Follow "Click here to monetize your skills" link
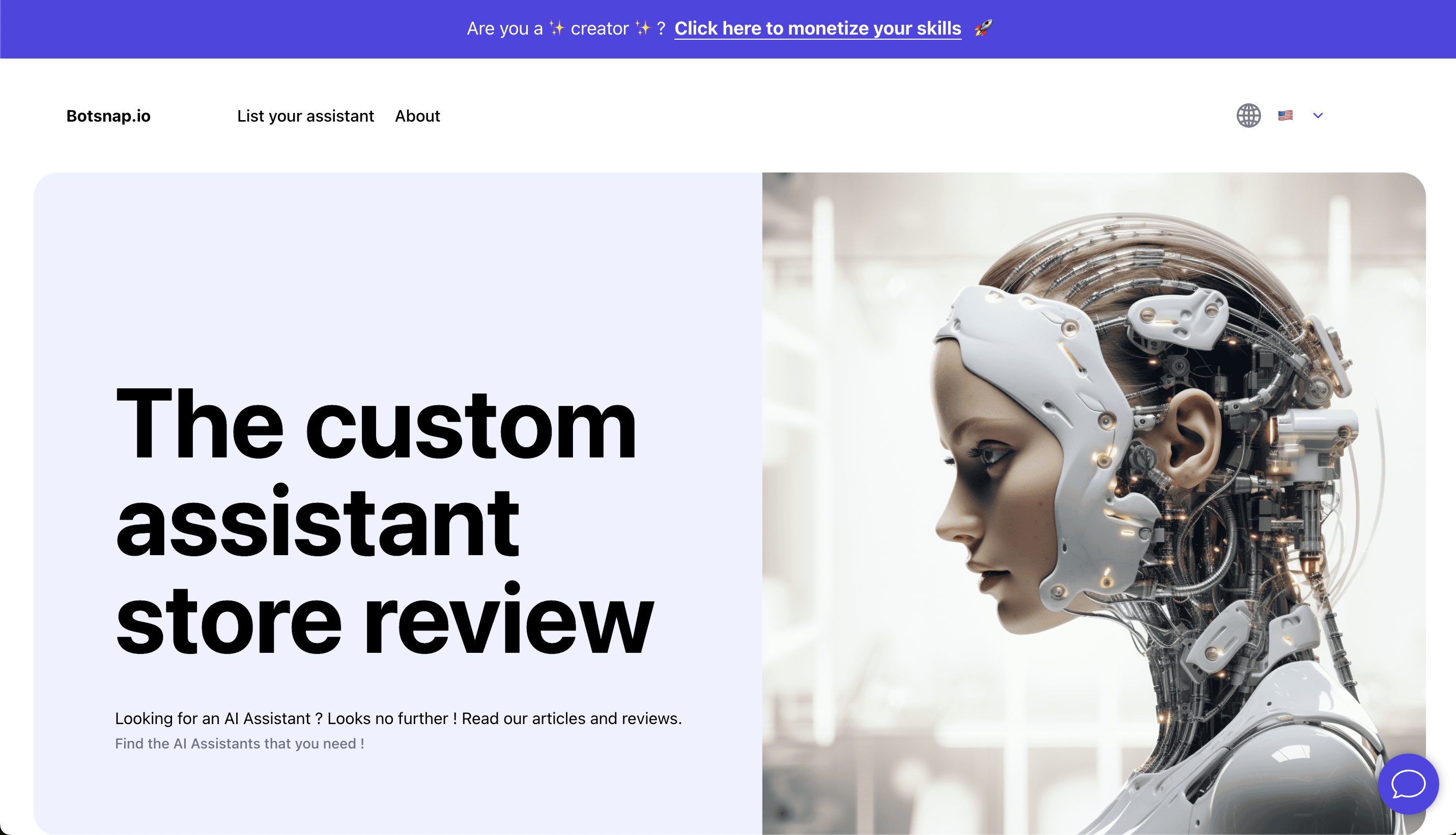Image resolution: width=1456 pixels, height=835 pixels. (x=818, y=28)
